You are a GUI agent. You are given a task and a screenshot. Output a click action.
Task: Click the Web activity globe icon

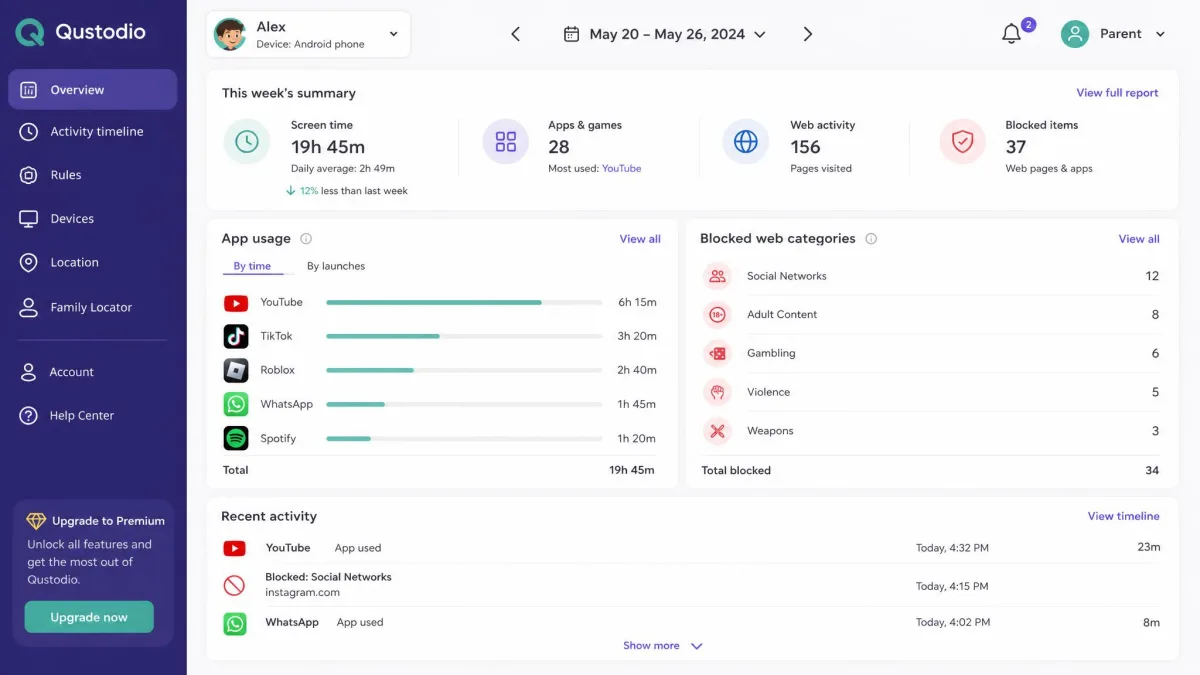[746, 141]
